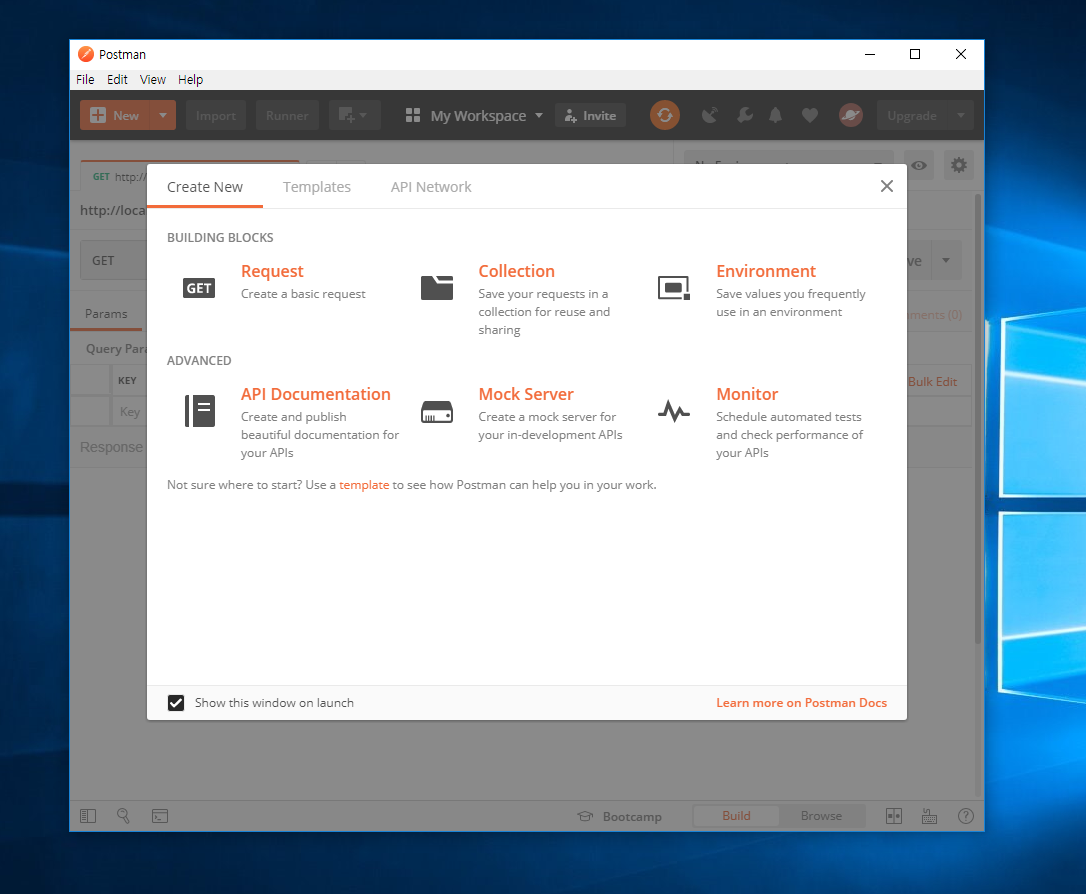
Task: Click the API Documentation link
Action: click(316, 394)
